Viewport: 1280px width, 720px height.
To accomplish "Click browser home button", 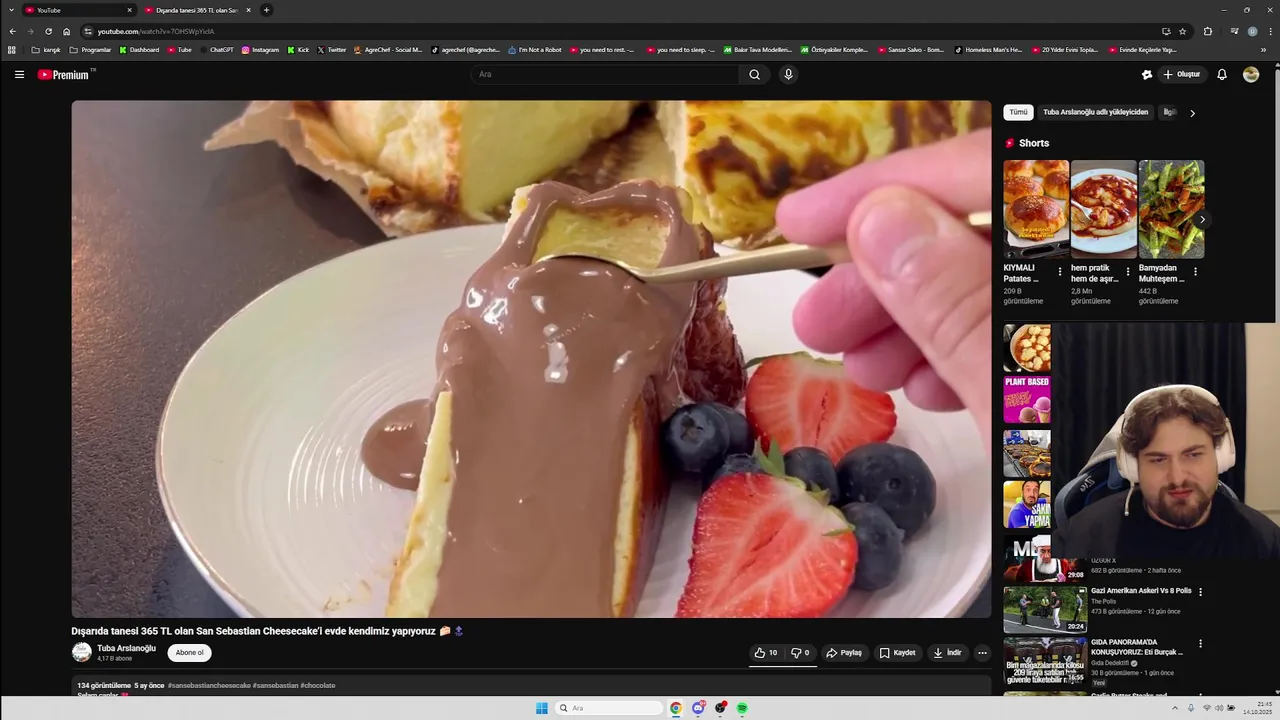I will pyautogui.click(x=66, y=31).
